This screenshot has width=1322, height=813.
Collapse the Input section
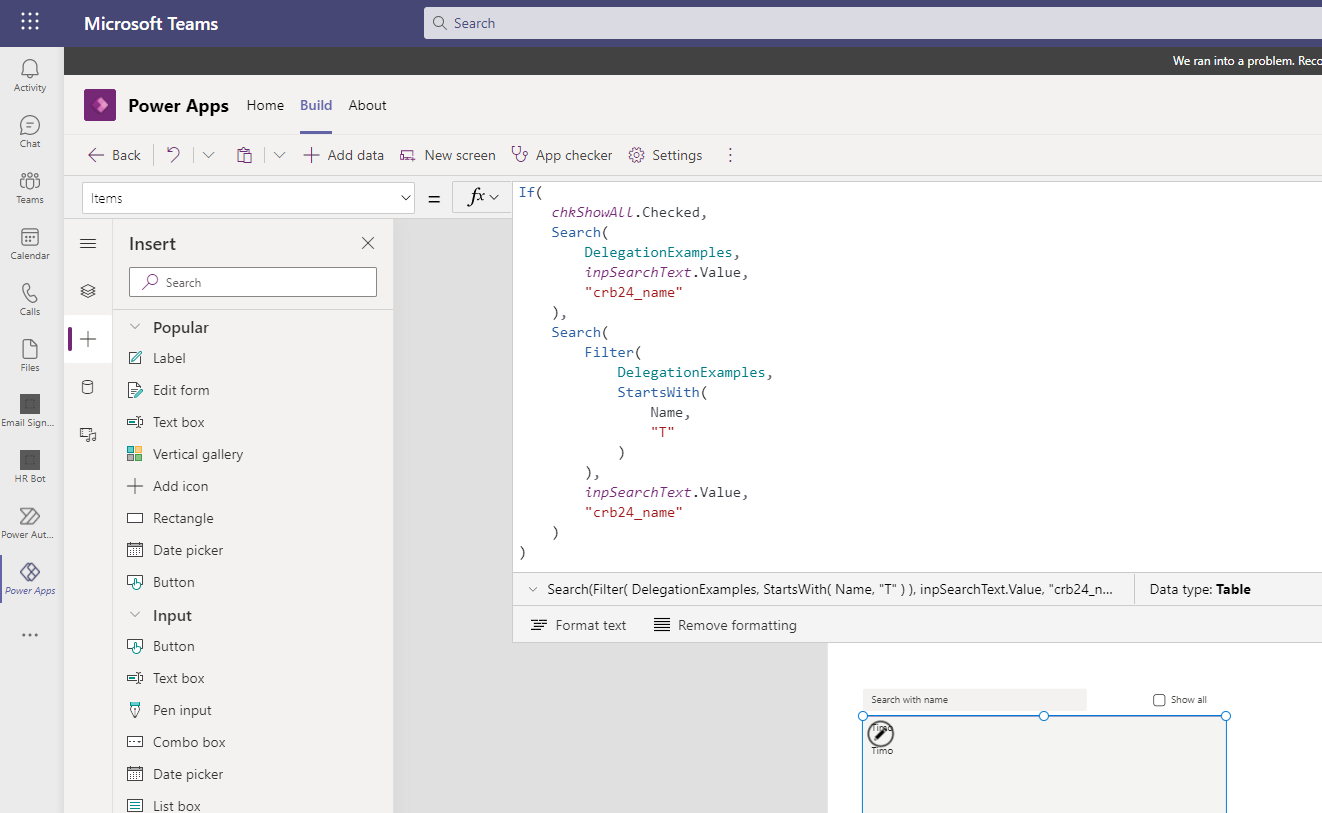click(x=134, y=616)
